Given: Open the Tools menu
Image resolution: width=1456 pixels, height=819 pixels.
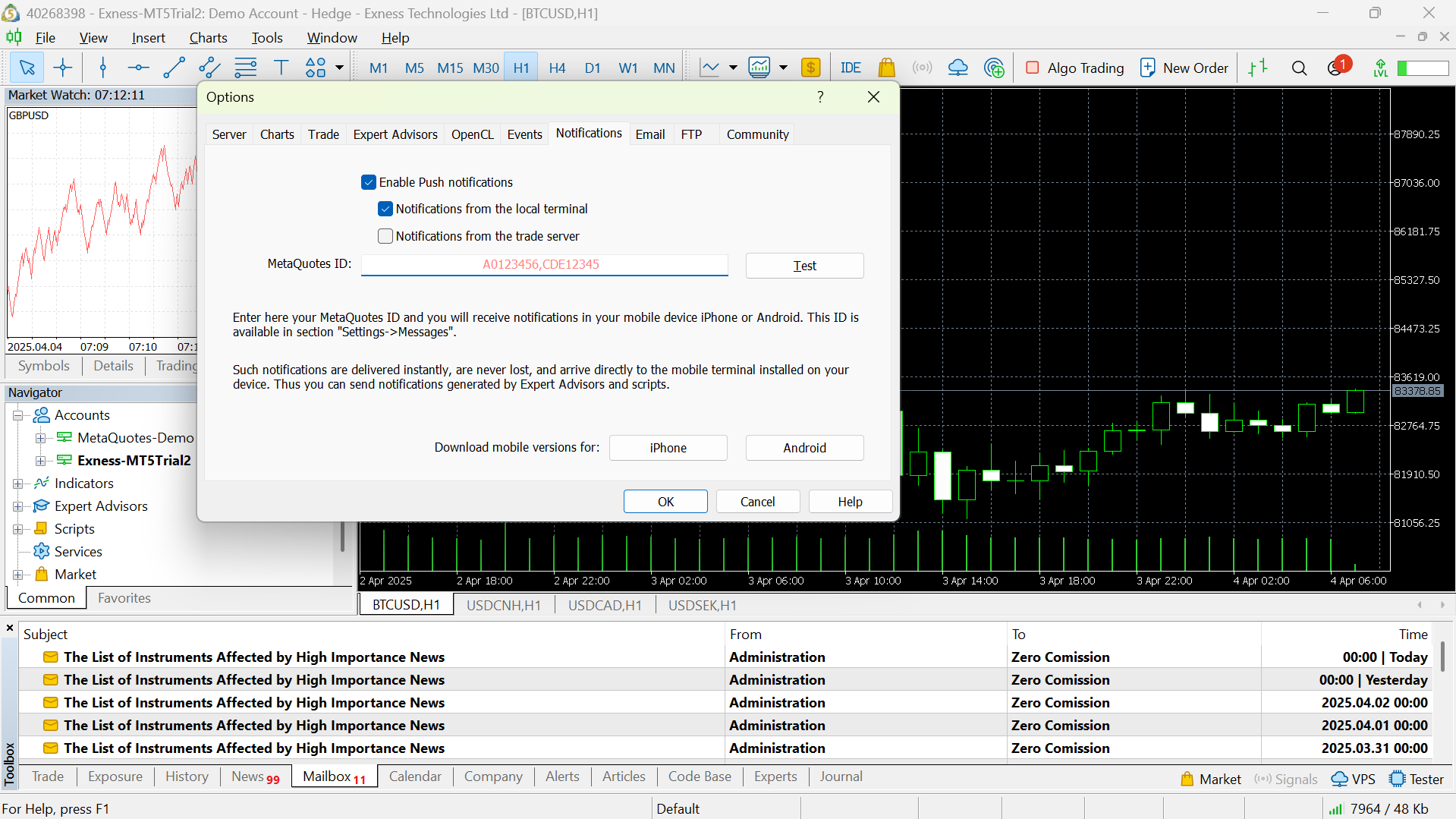Looking at the screenshot, I should tap(267, 37).
